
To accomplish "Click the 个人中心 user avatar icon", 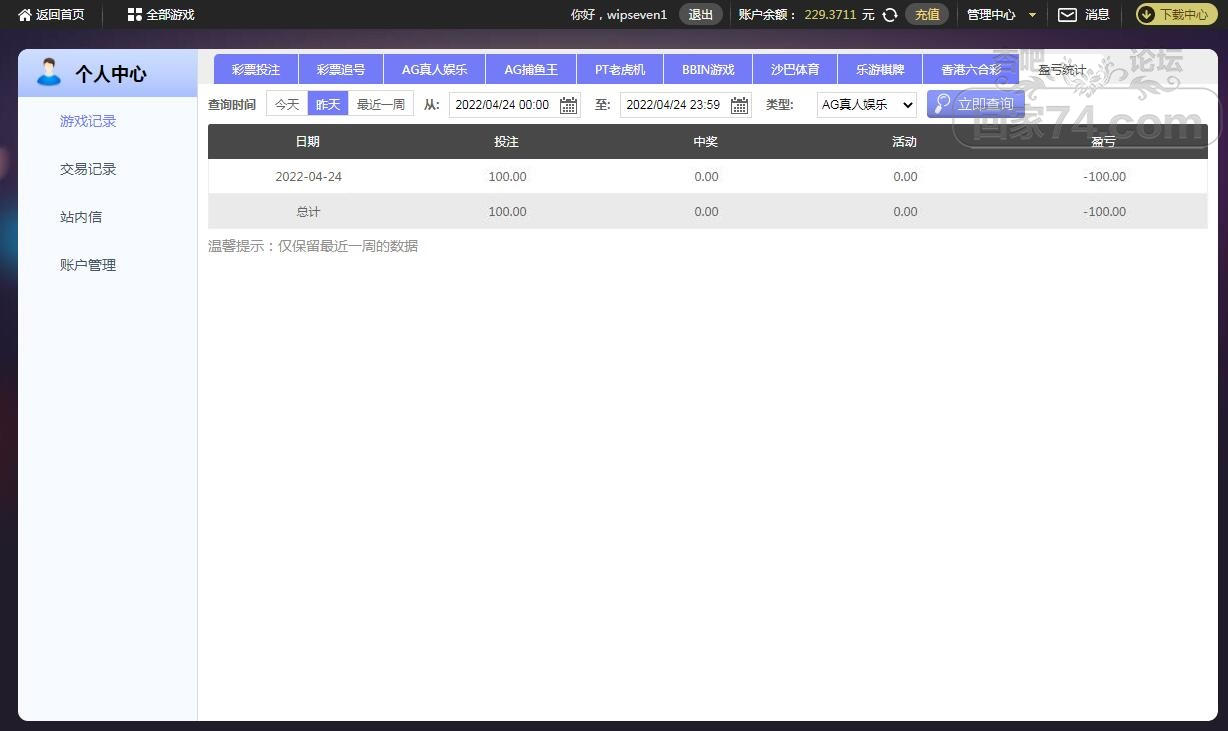I will tap(48, 72).
